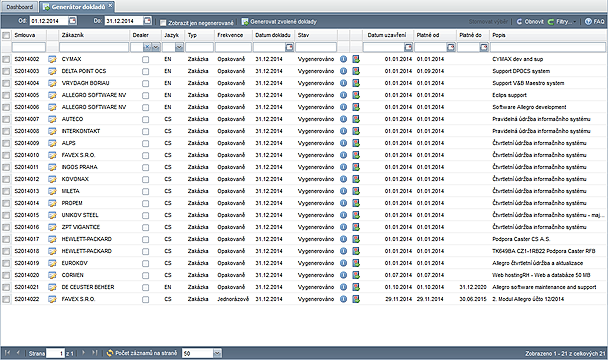The height and width of the screenshot is (360, 608).
Task: Sort by Stav column header
Action: click(303, 35)
